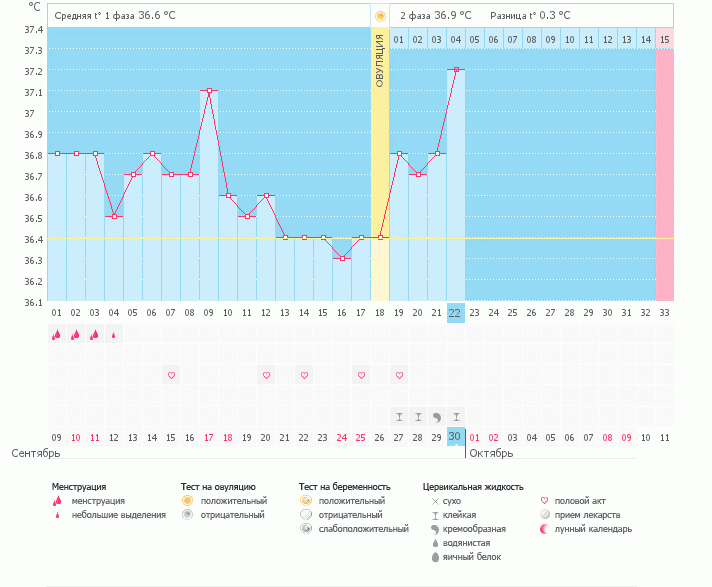Click the лунный календарь moon icon in legend
712x587 pixels.
545,529
